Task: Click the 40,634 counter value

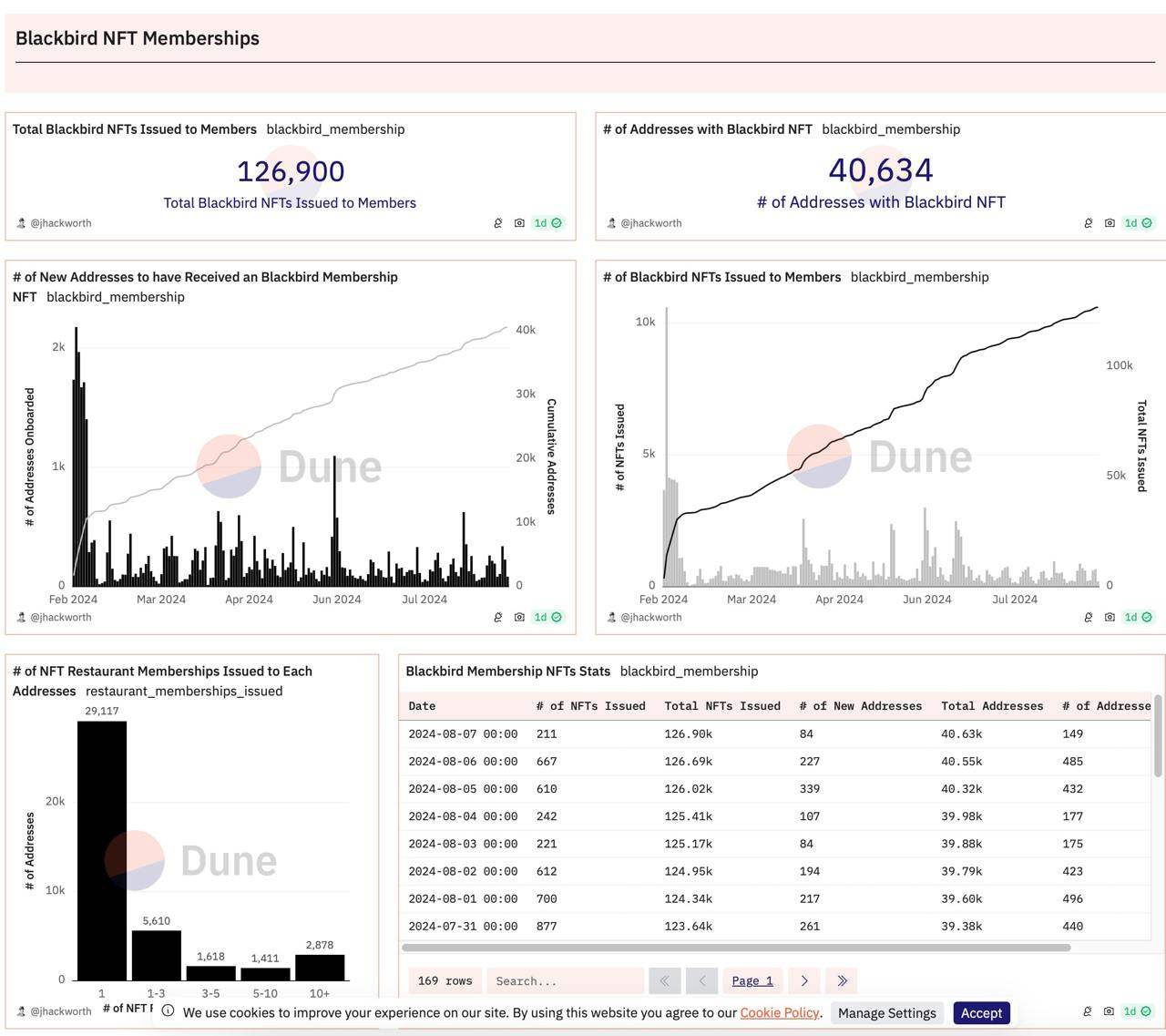Action: pos(881,170)
